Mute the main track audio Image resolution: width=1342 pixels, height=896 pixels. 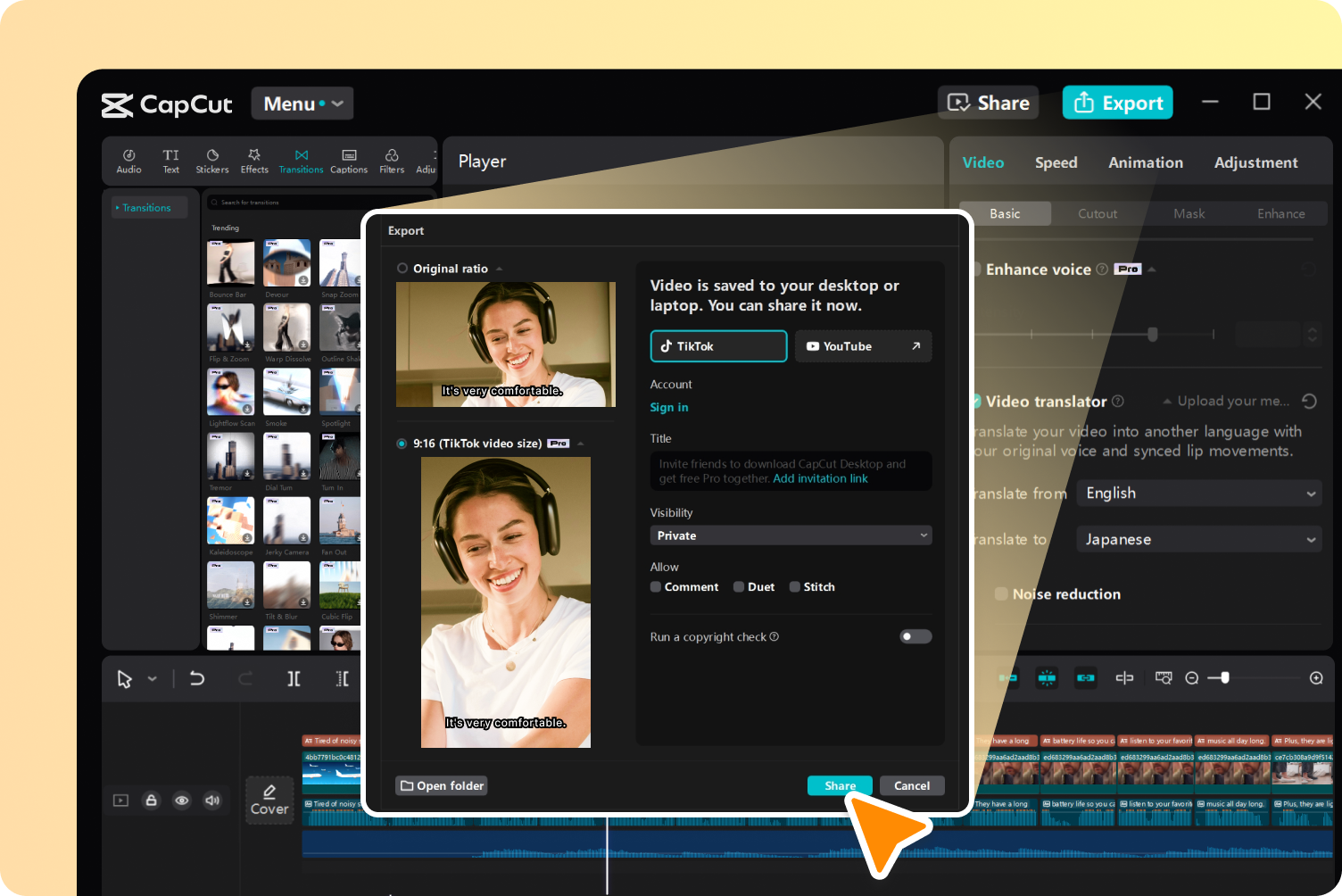click(x=212, y=801)
